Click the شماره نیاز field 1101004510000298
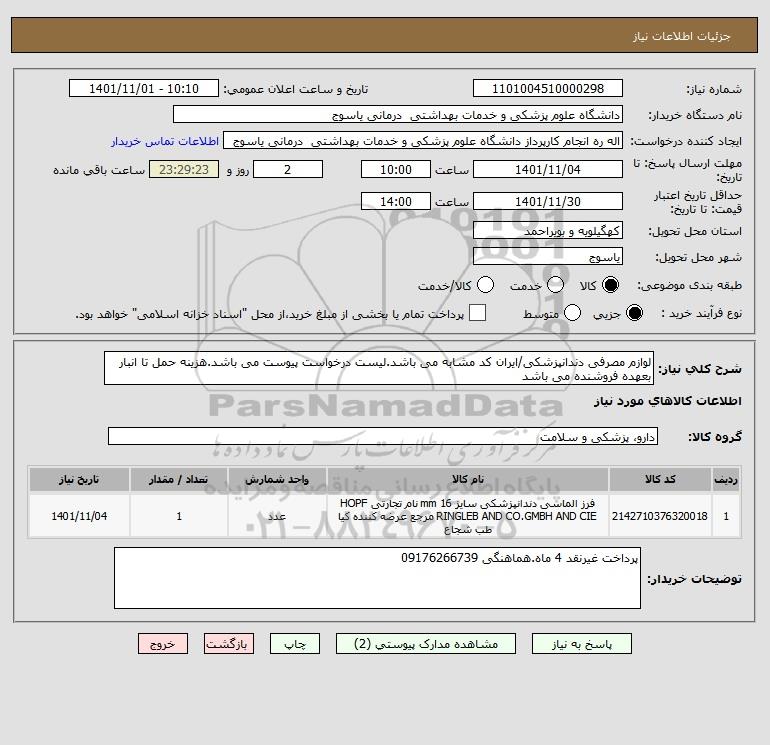 pos(548,88)
